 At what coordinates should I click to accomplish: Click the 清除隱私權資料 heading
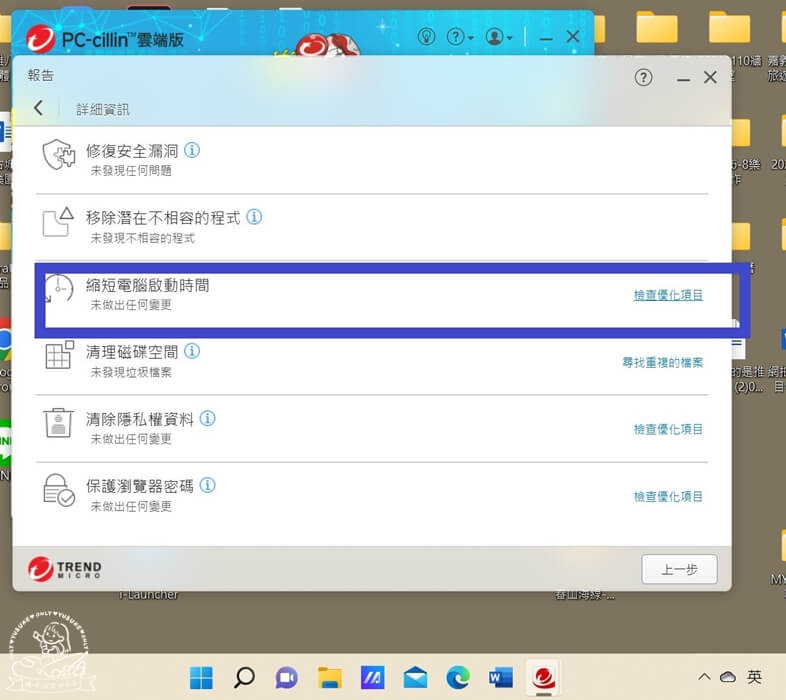[139, 419]
